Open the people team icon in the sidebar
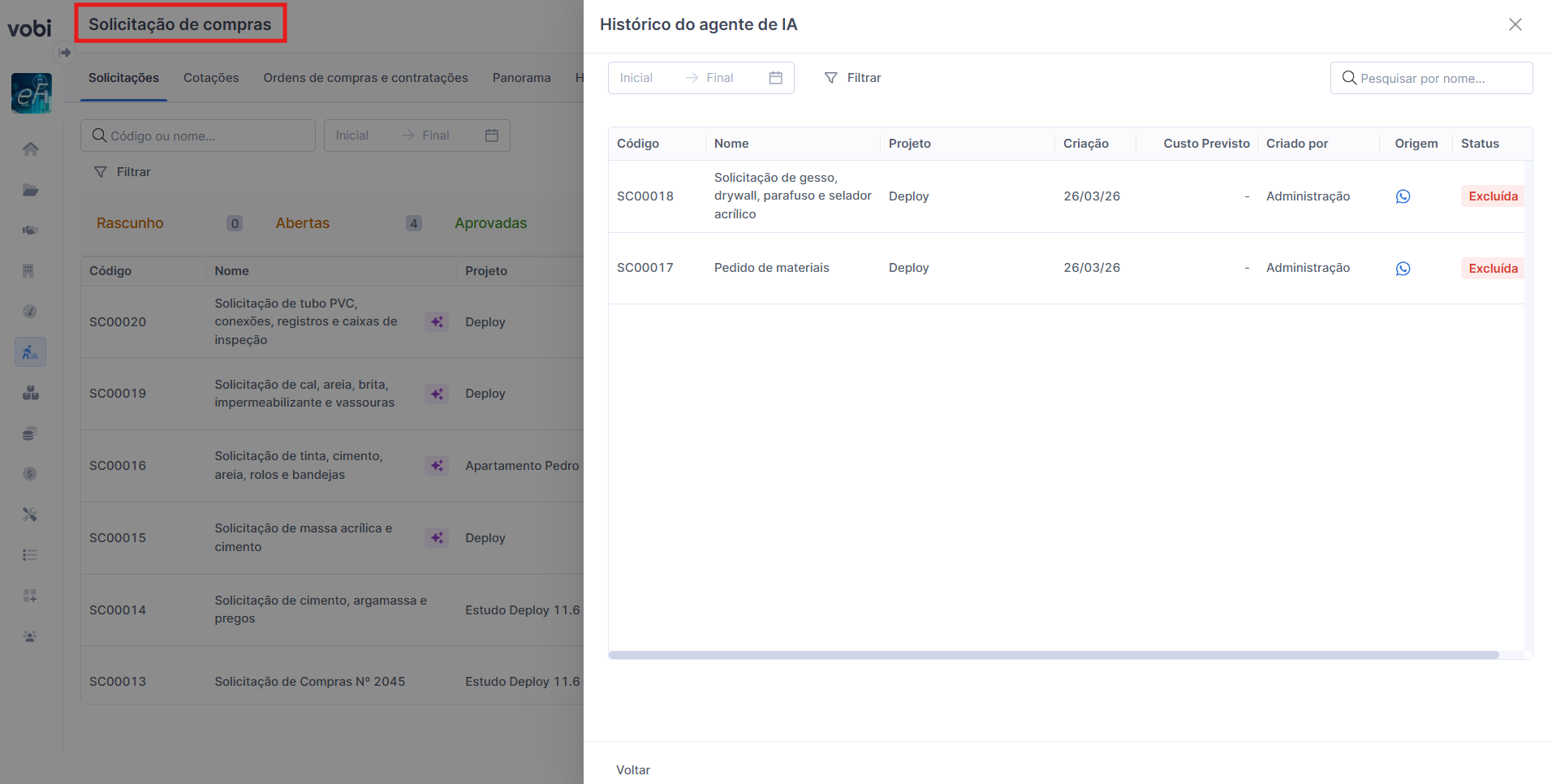The width and height of the screenshot is (1552, 784). click(30, 636)
